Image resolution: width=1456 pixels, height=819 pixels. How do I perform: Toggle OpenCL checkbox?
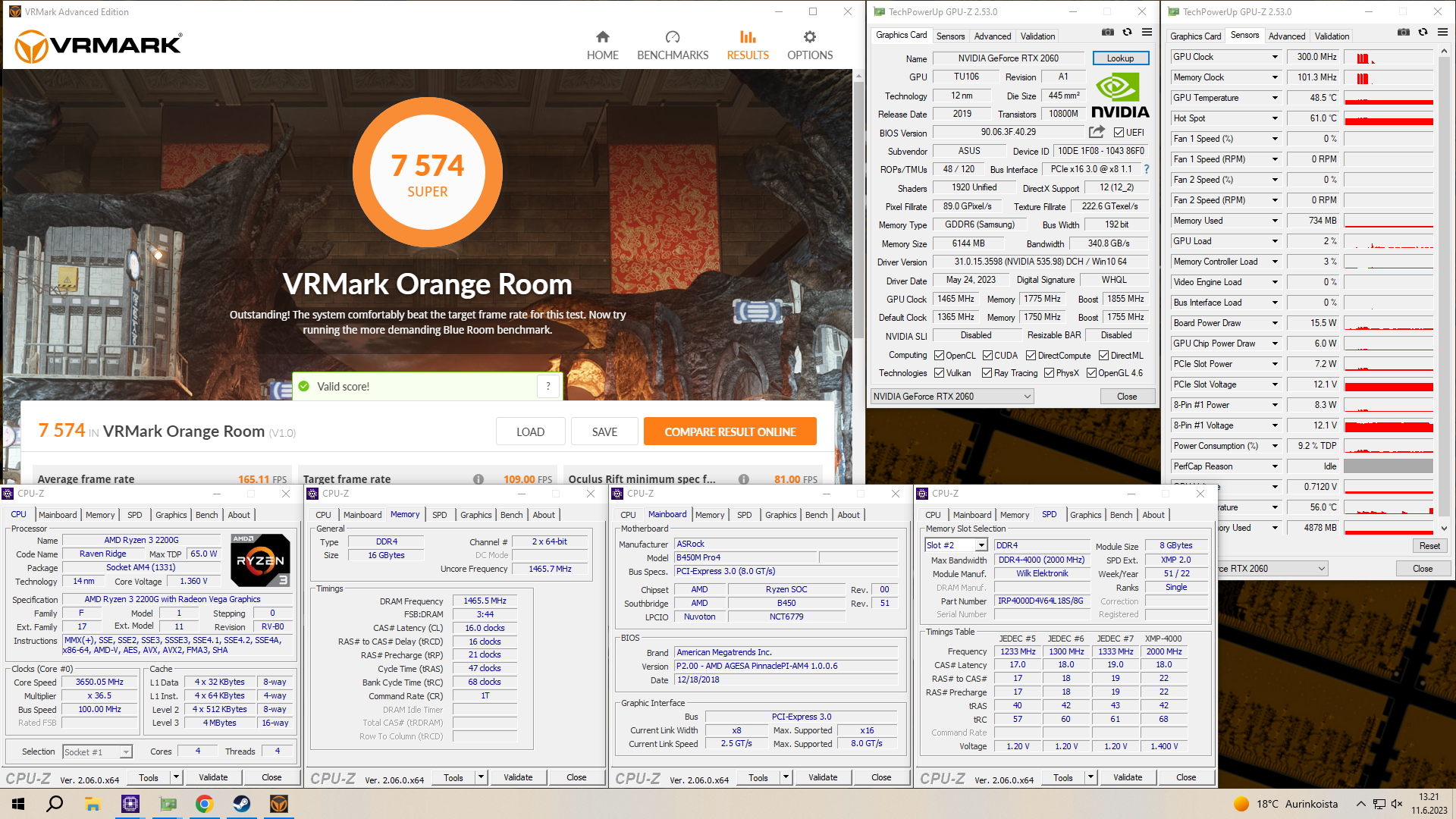[x=939, y=356]
